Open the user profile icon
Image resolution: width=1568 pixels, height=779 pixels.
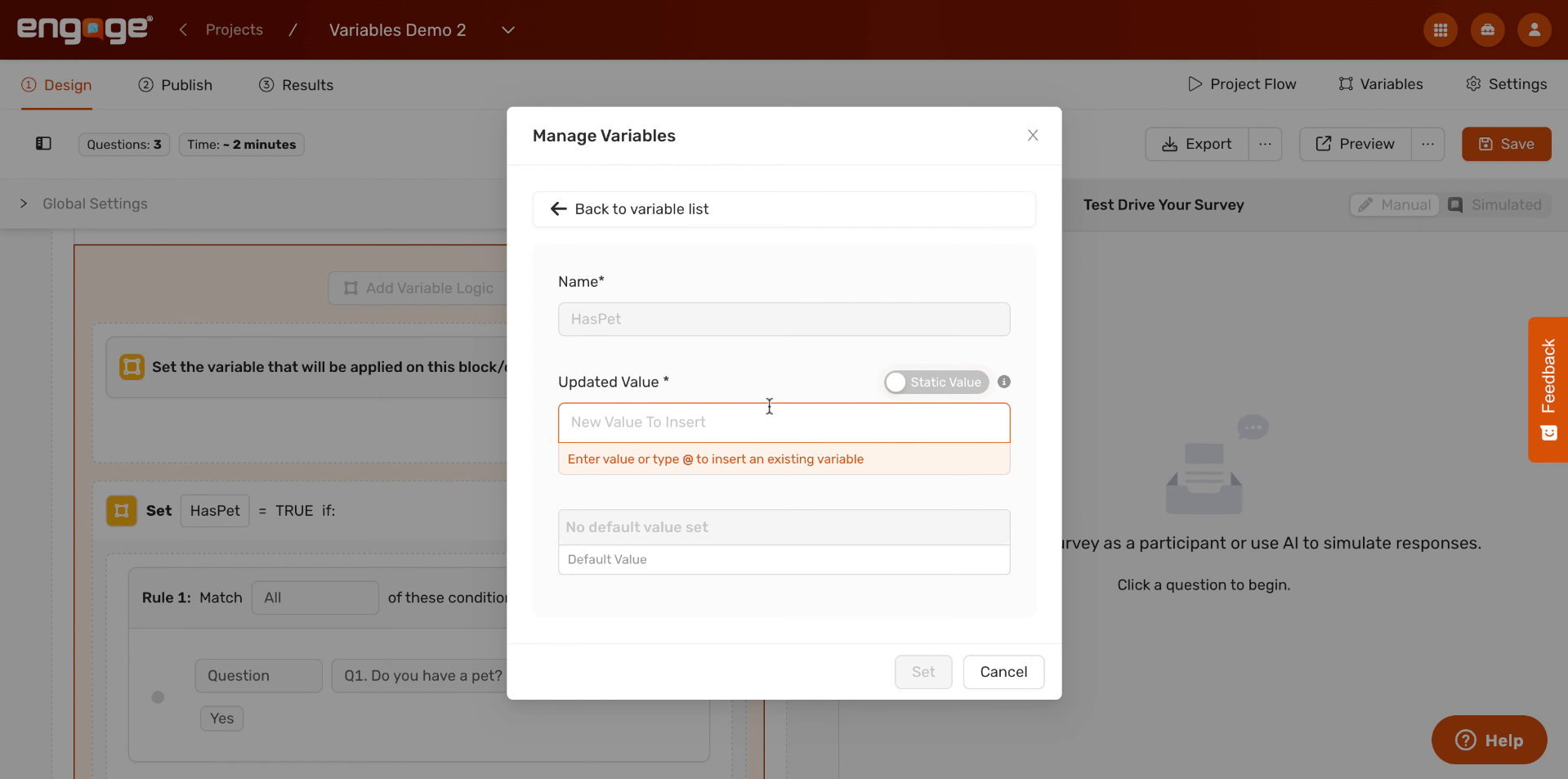(x=1534, y=30)
